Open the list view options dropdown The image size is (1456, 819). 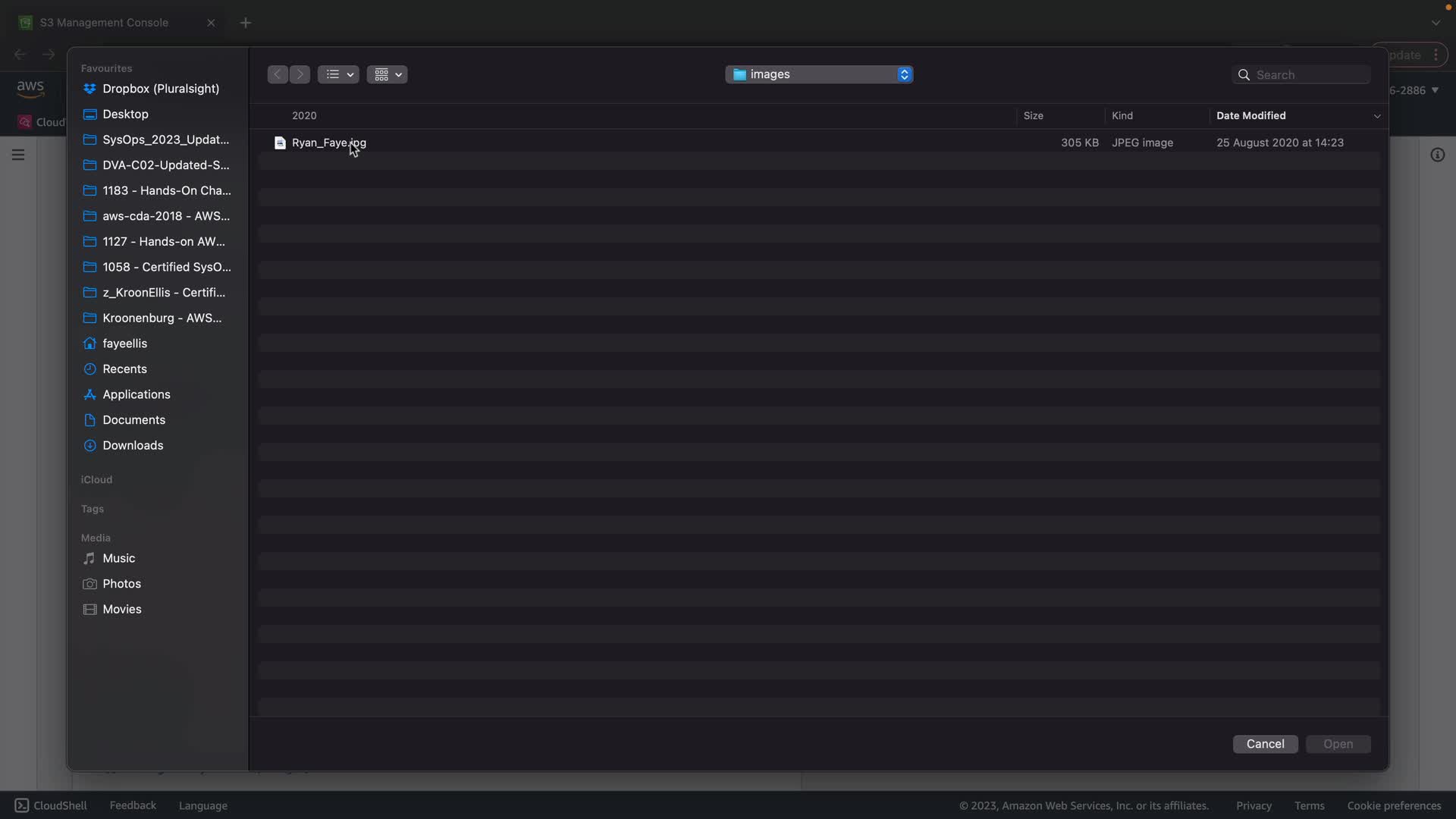(338, 74)
